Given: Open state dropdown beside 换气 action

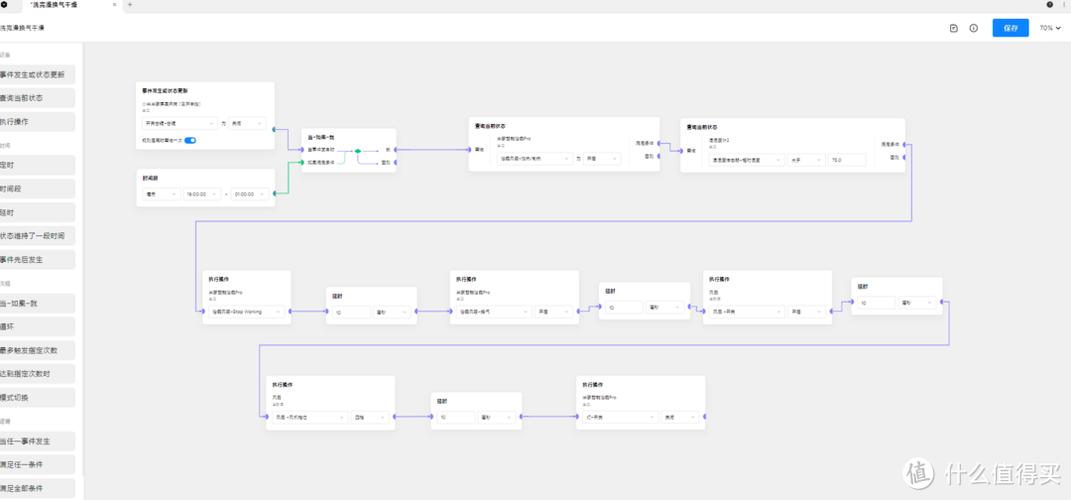Looking at the screenshot, I should [553, 311].
